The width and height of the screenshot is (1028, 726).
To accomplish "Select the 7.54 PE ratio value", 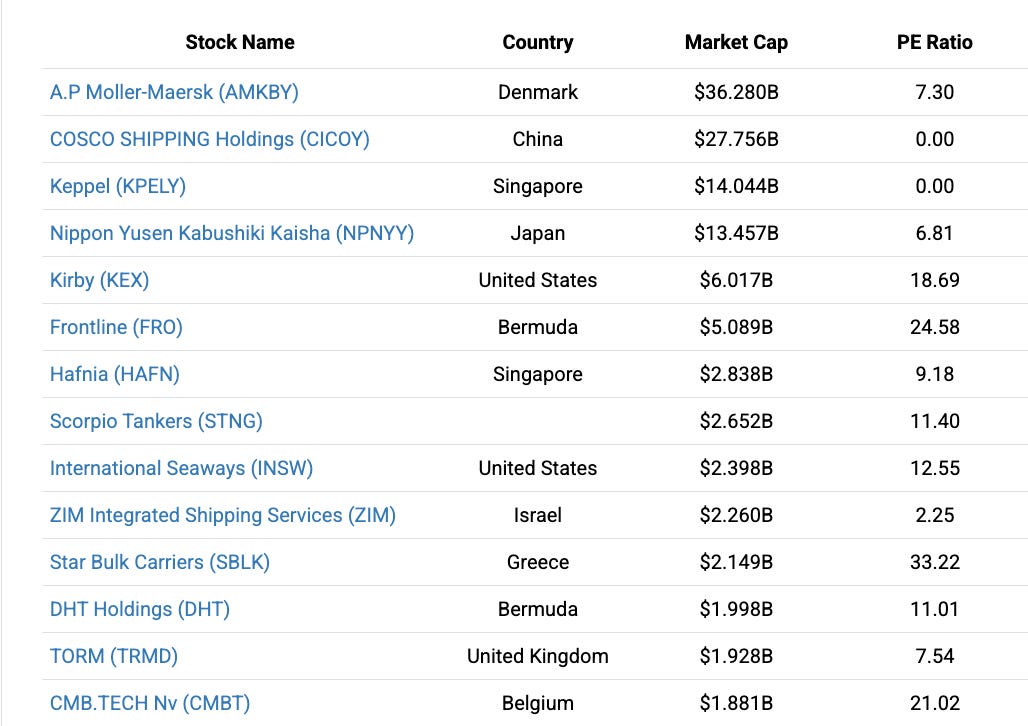I will point(934,656).
